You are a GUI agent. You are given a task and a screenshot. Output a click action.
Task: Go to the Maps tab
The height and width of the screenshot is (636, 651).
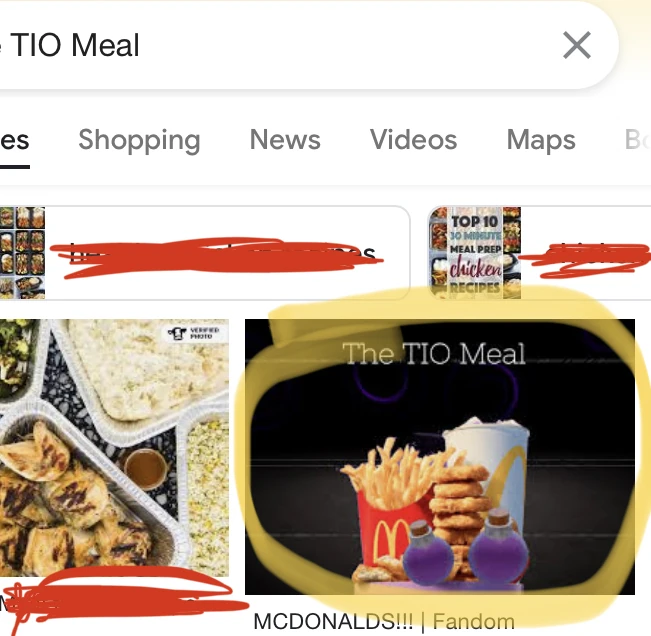(541, 139)
